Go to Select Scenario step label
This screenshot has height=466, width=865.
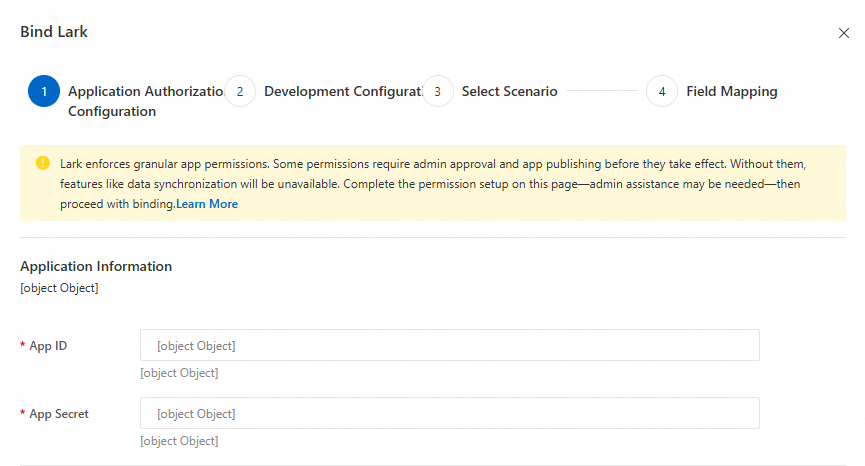[509, 91]
